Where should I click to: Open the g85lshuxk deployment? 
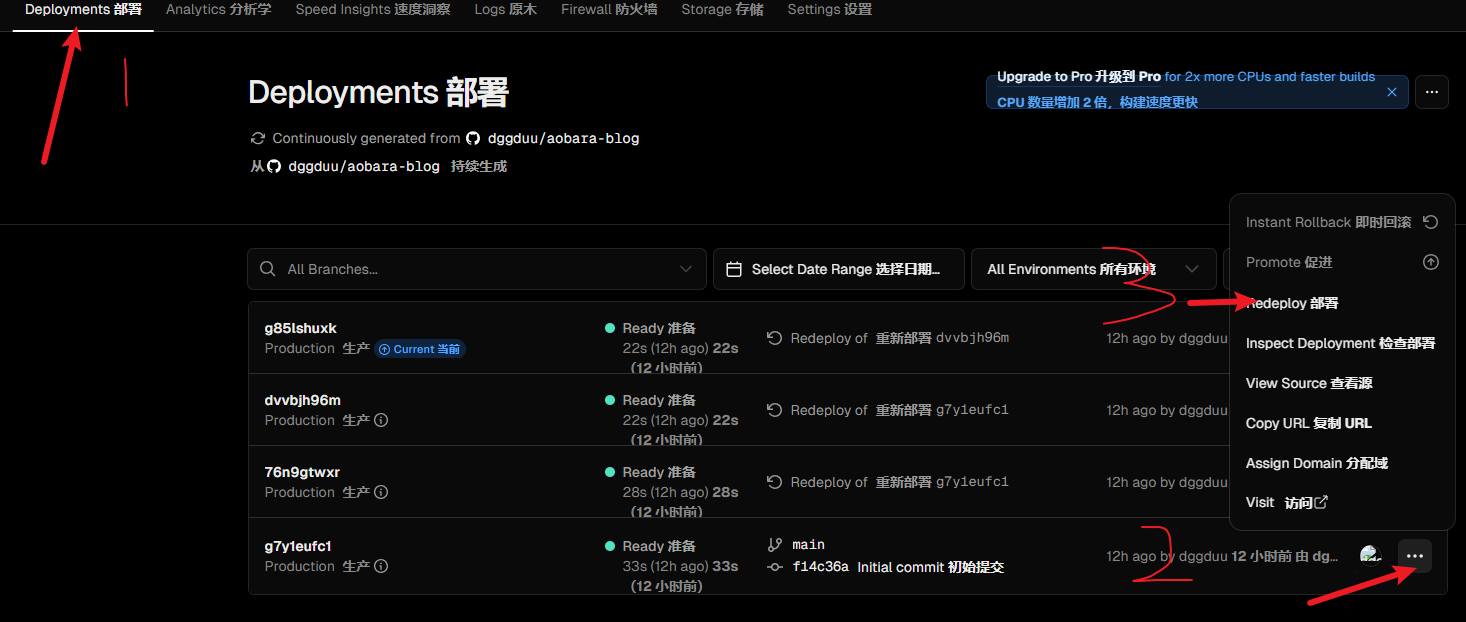pos(300,328)
